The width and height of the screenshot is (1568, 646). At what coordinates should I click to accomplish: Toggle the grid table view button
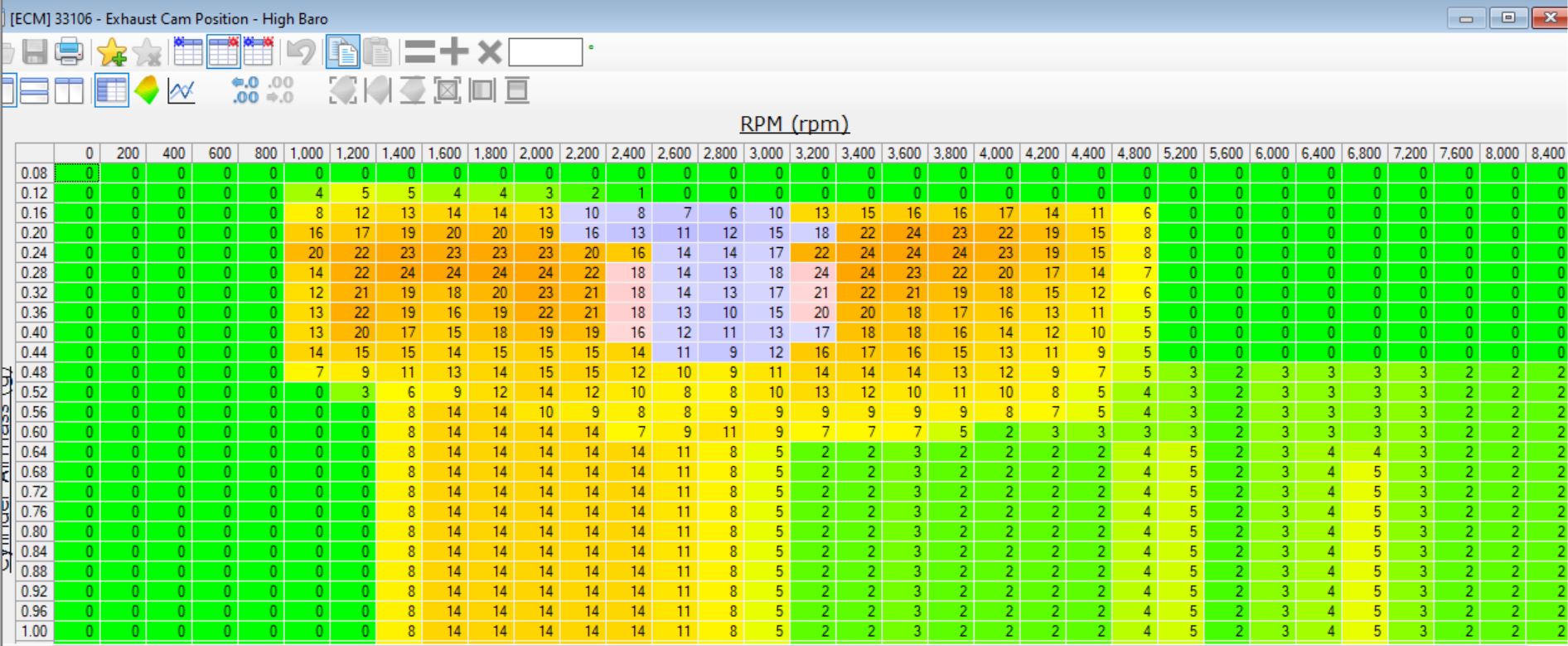[x=111, y=90]
